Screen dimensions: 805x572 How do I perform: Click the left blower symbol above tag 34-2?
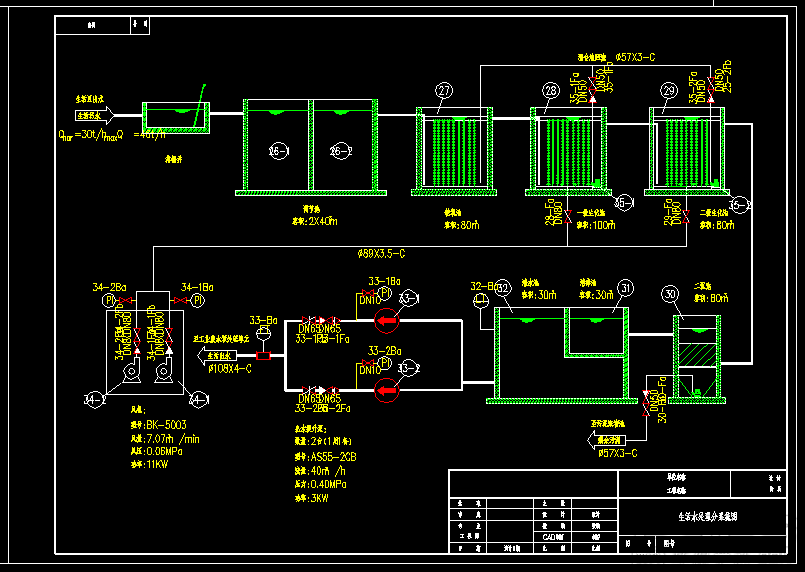[132, 372]
